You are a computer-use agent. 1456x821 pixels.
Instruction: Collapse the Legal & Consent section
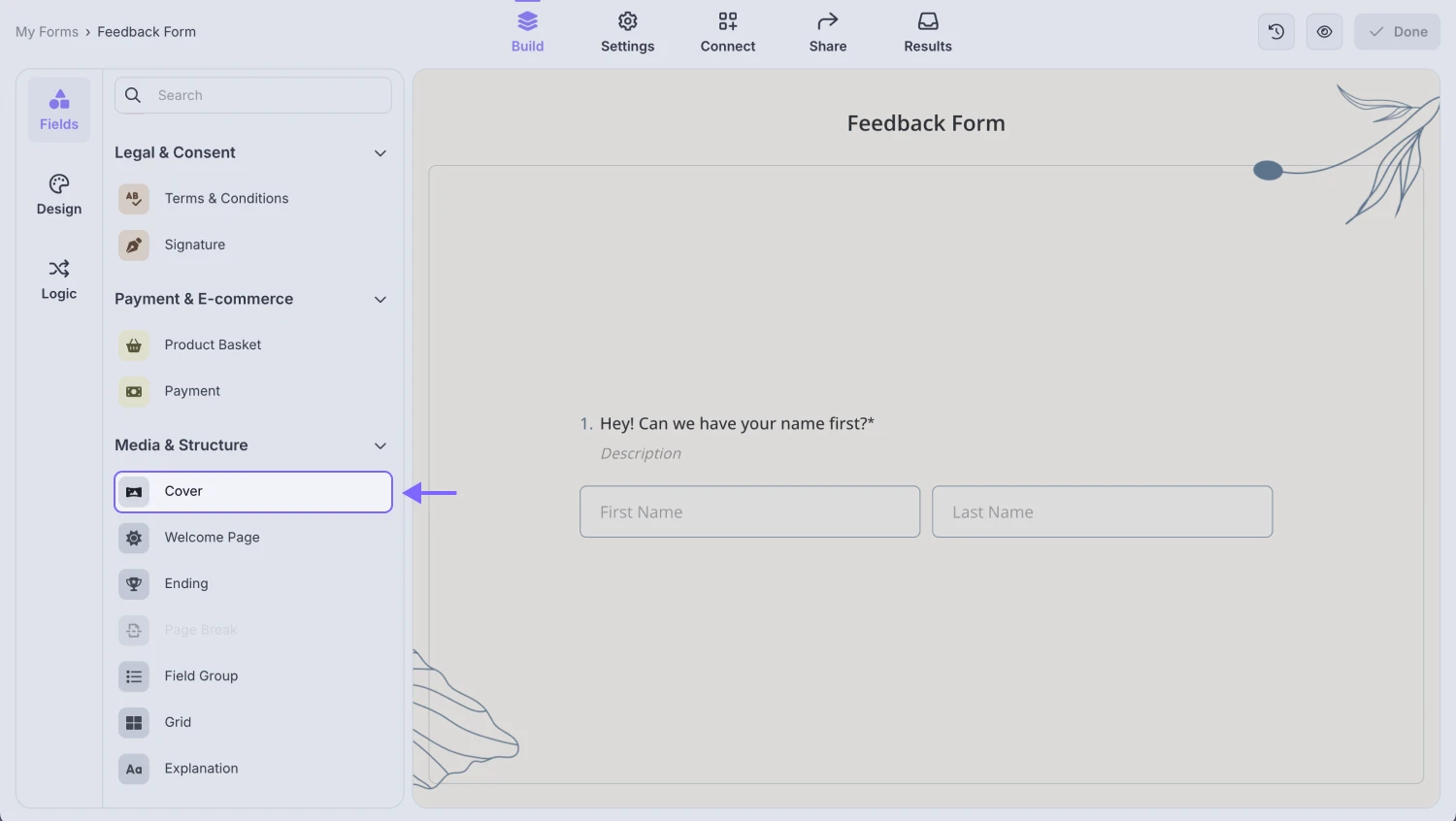(x=380, y=152)
